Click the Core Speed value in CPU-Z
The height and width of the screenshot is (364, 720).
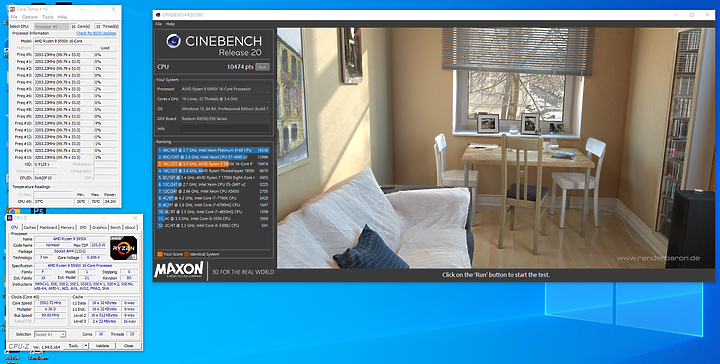(x=51, y=303)
